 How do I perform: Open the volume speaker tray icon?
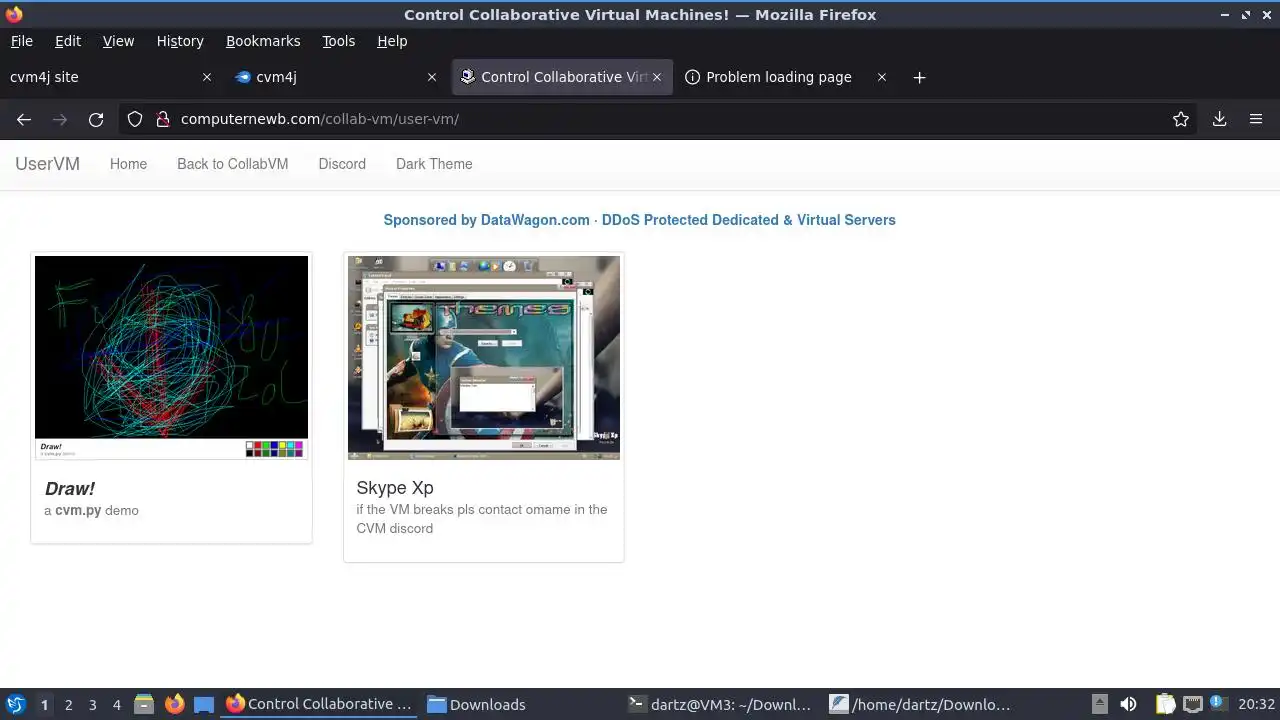point(1128,704)
